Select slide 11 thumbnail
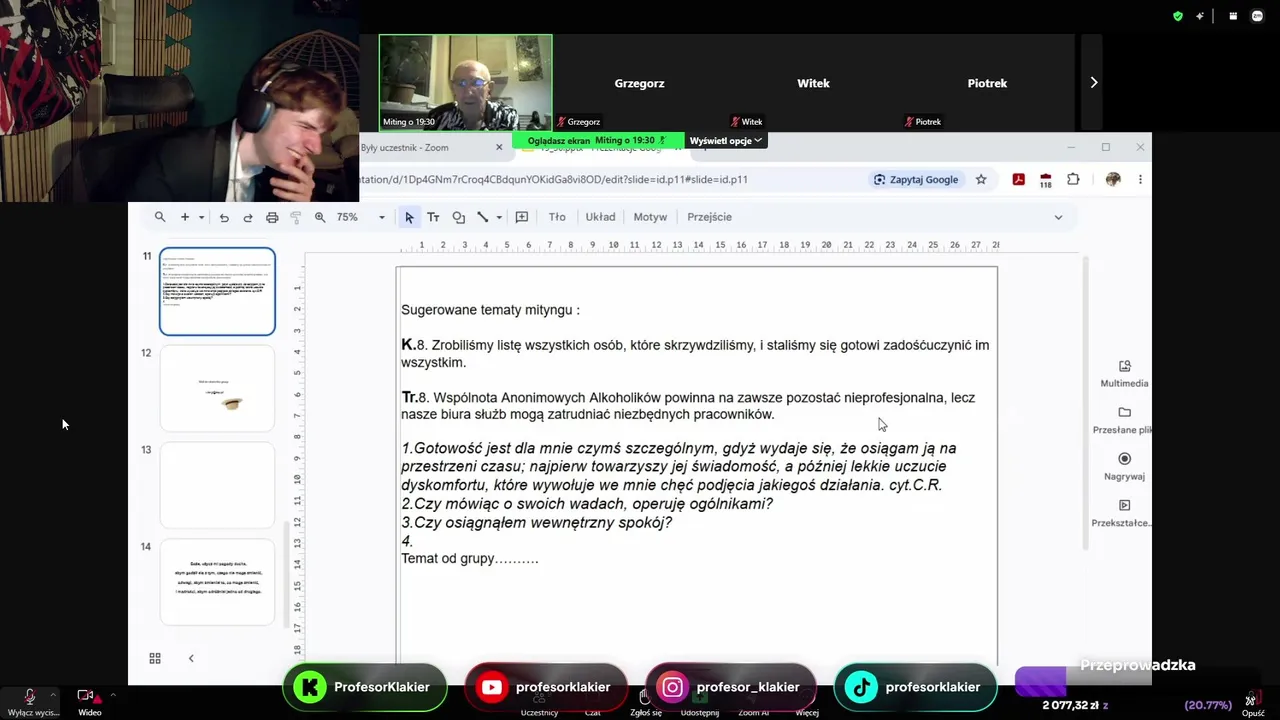Viewport: 1280px width, 720px height. pyautogui.click(x=217, y=291)
